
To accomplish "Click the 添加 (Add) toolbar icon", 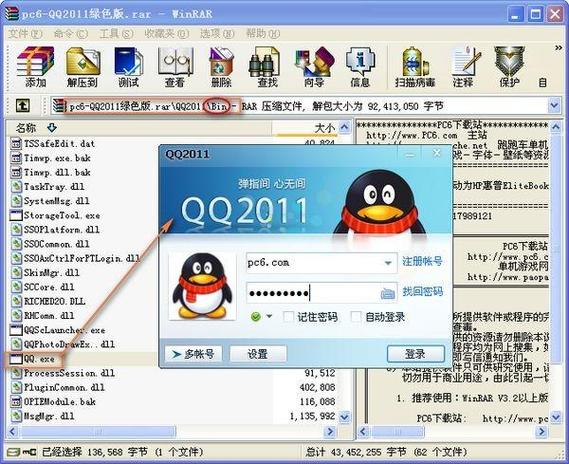I will pyautogui.click(x=35, y=67).
